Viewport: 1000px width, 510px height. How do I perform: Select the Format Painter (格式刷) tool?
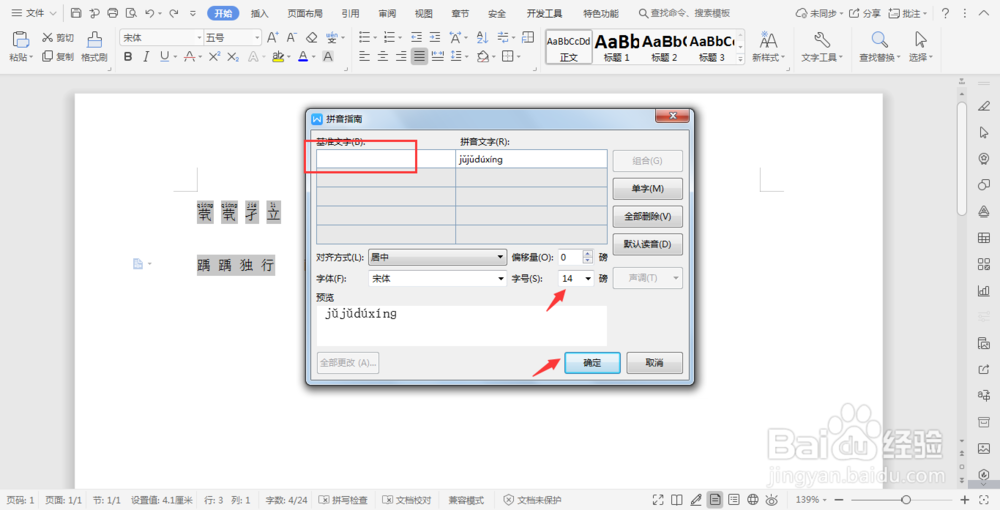click(94, 46)
